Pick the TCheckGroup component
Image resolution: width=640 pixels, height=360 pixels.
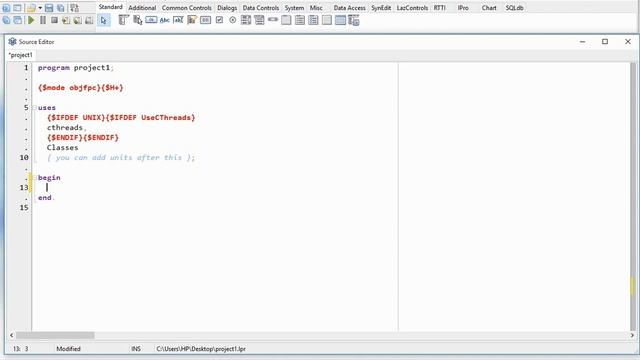coord(313,20)
